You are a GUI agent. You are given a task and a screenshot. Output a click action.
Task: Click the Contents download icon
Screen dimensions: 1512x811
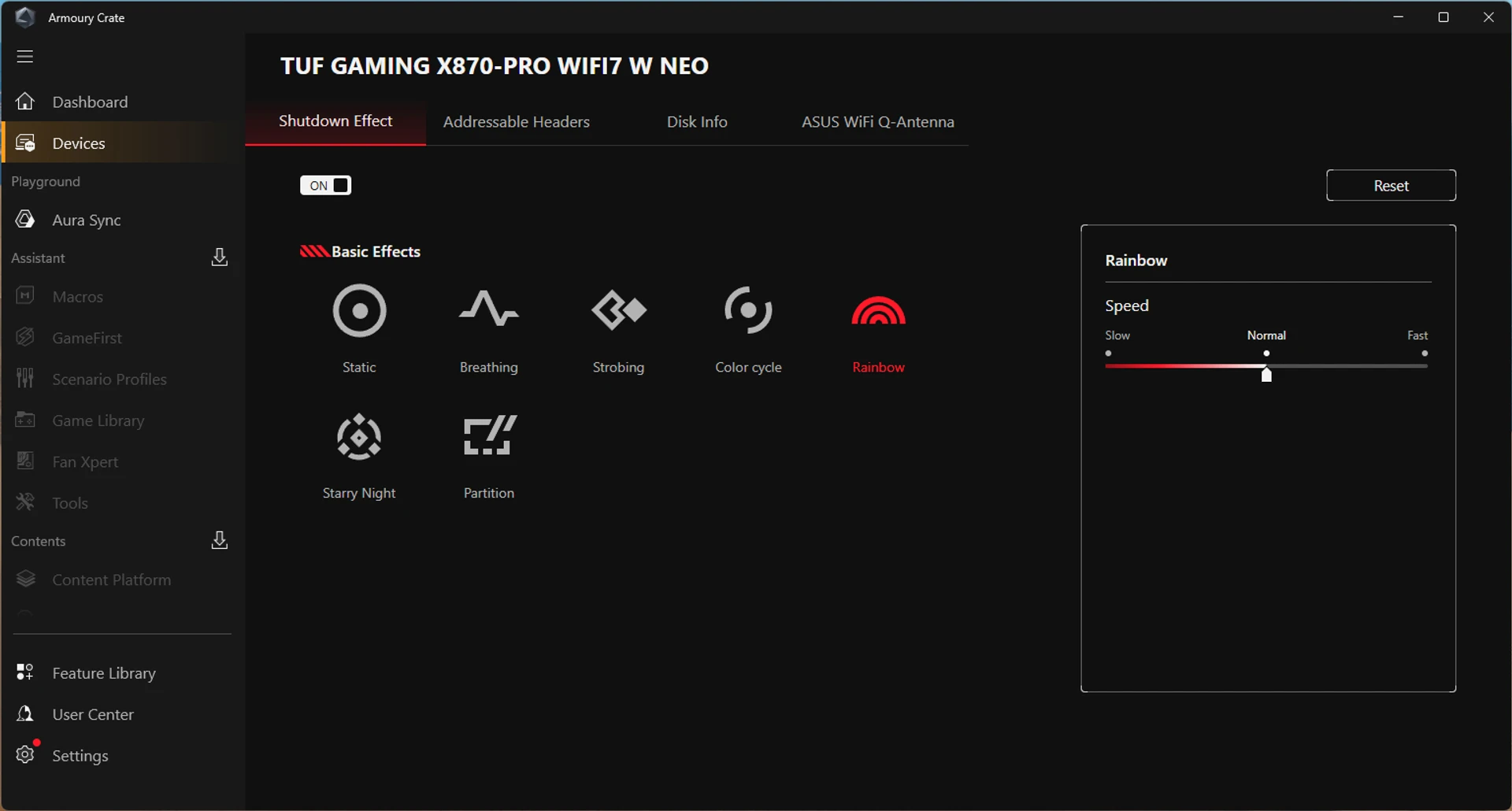pyautogui.click(x=220, y=540)
